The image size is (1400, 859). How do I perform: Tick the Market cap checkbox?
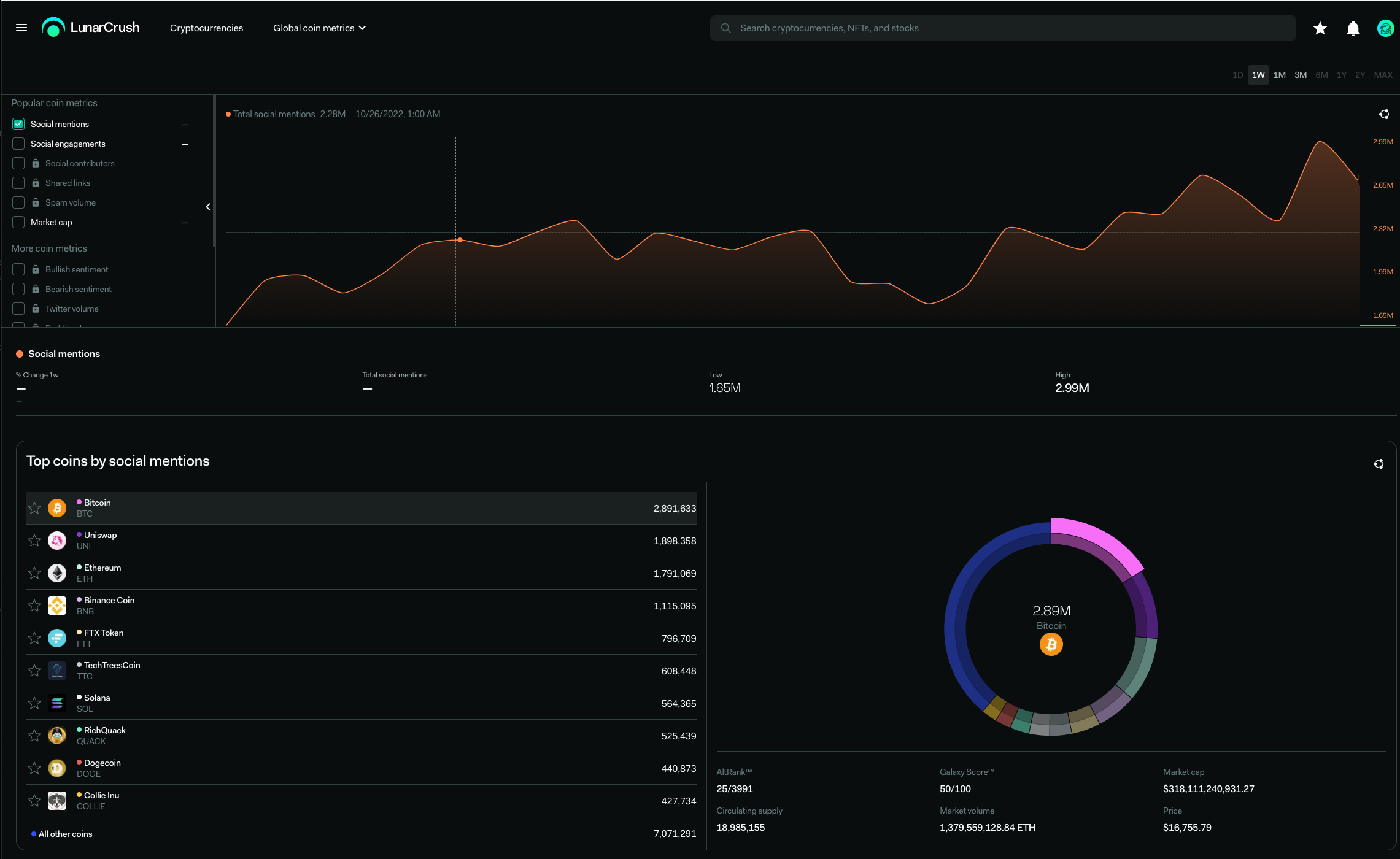[x=18, y=222]
